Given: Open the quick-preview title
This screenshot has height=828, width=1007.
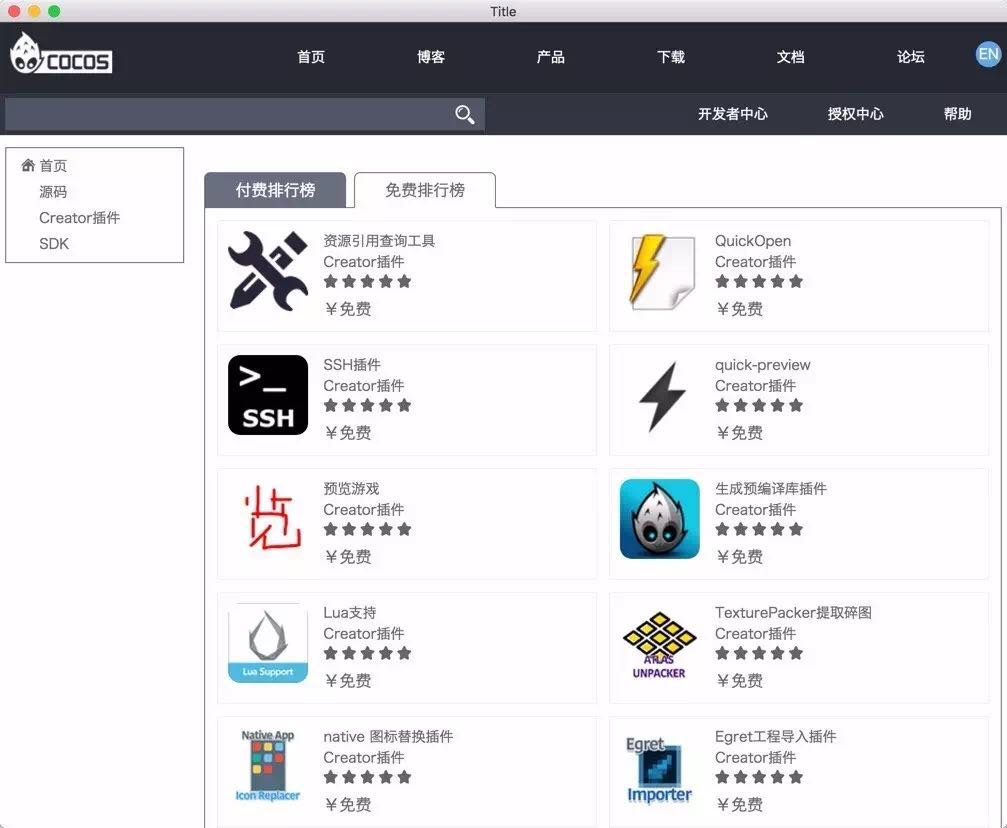Looking at the screenshot, I should (763, 365).
